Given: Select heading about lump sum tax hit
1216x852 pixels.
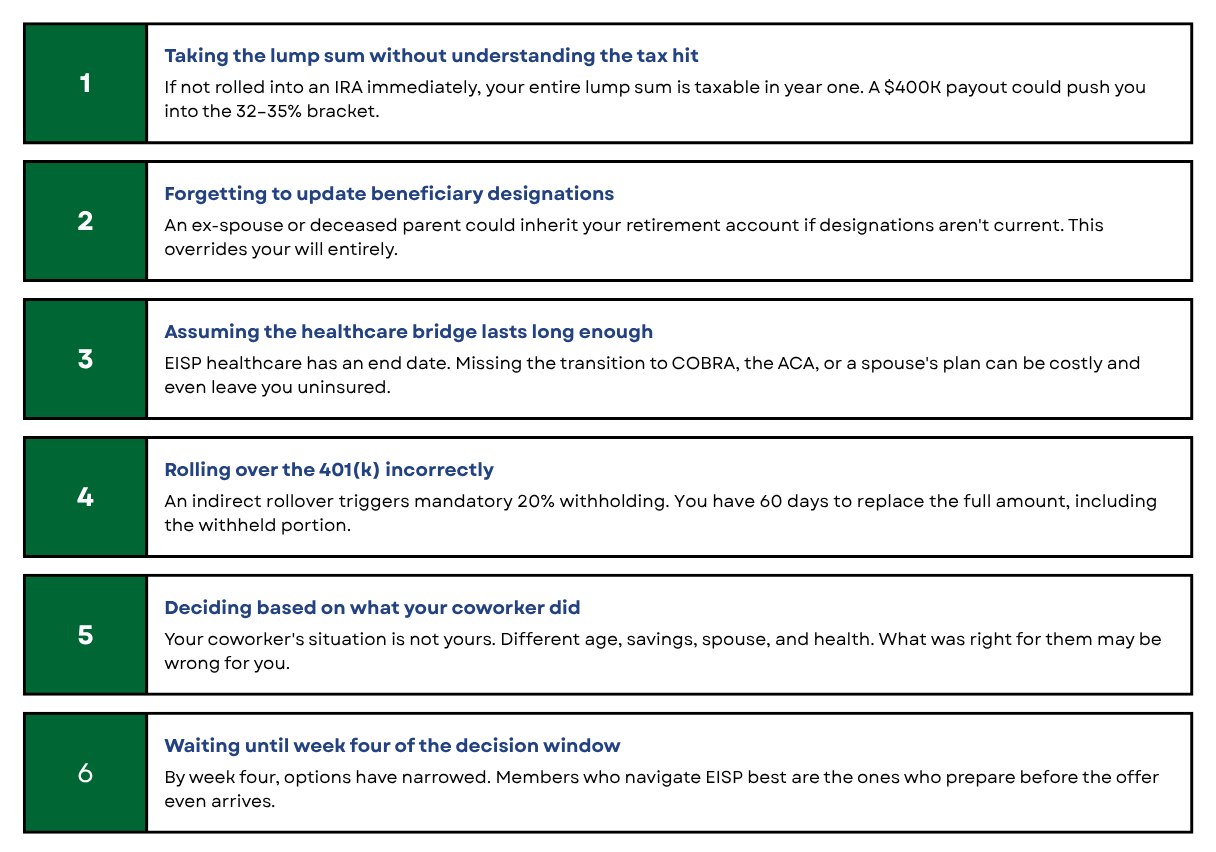Looking at the screenshot, I should (x=431, y=56).
